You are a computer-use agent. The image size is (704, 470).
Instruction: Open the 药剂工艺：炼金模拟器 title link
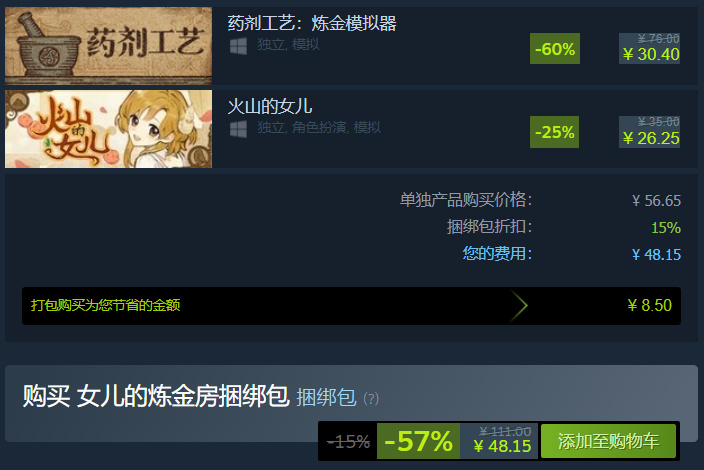click(x=312, y=23)
